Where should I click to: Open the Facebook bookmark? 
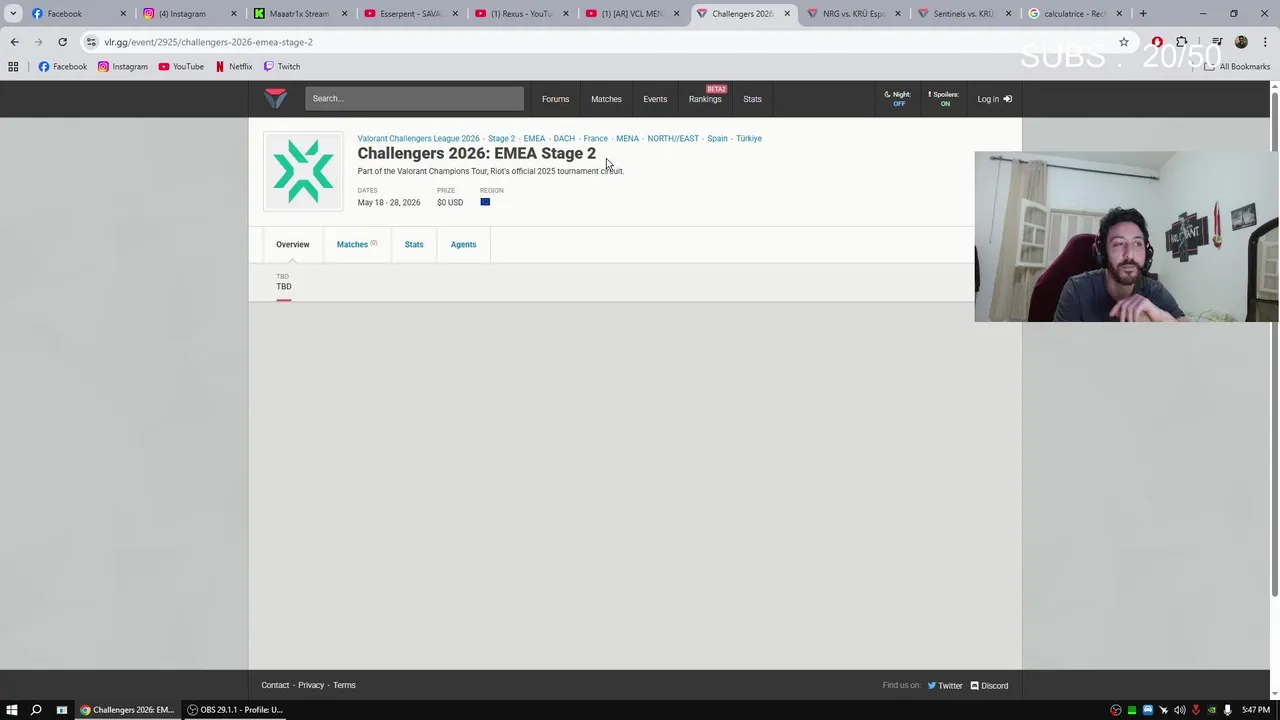click(63, 66)
